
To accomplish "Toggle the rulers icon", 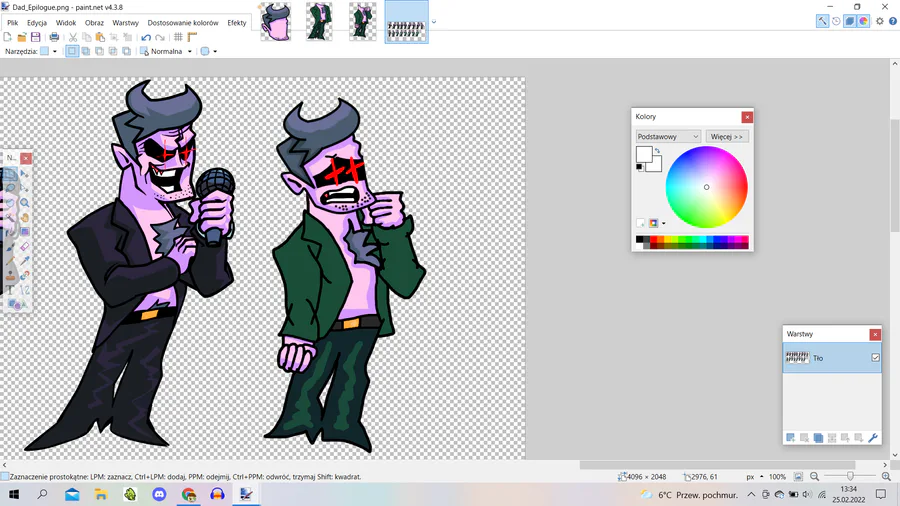I will (192, 37).
